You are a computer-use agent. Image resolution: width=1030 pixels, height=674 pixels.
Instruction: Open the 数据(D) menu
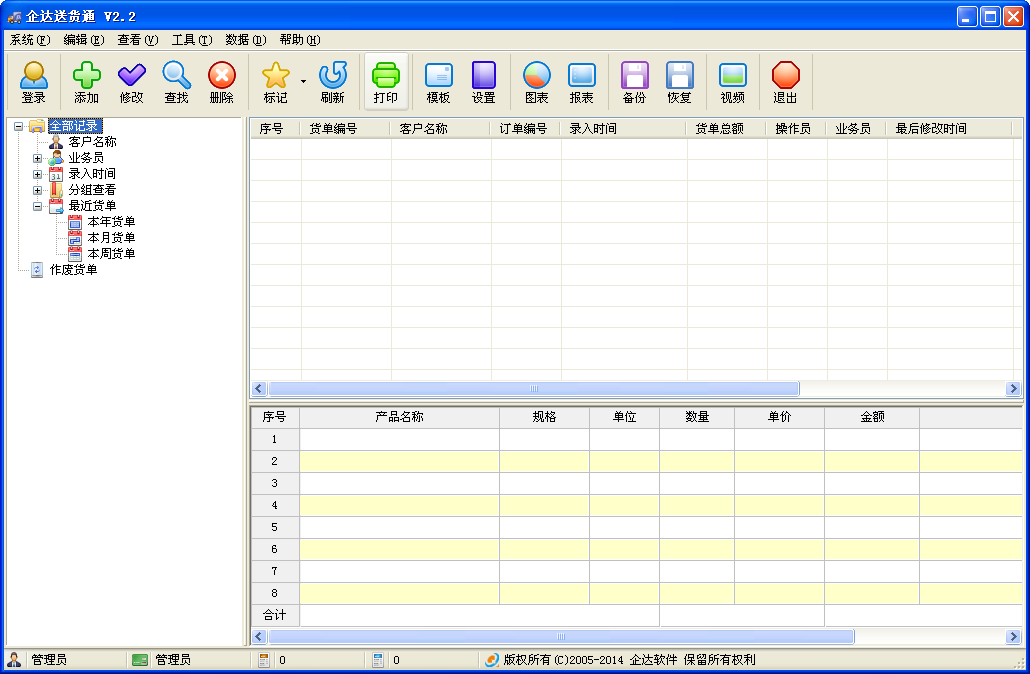245,40
